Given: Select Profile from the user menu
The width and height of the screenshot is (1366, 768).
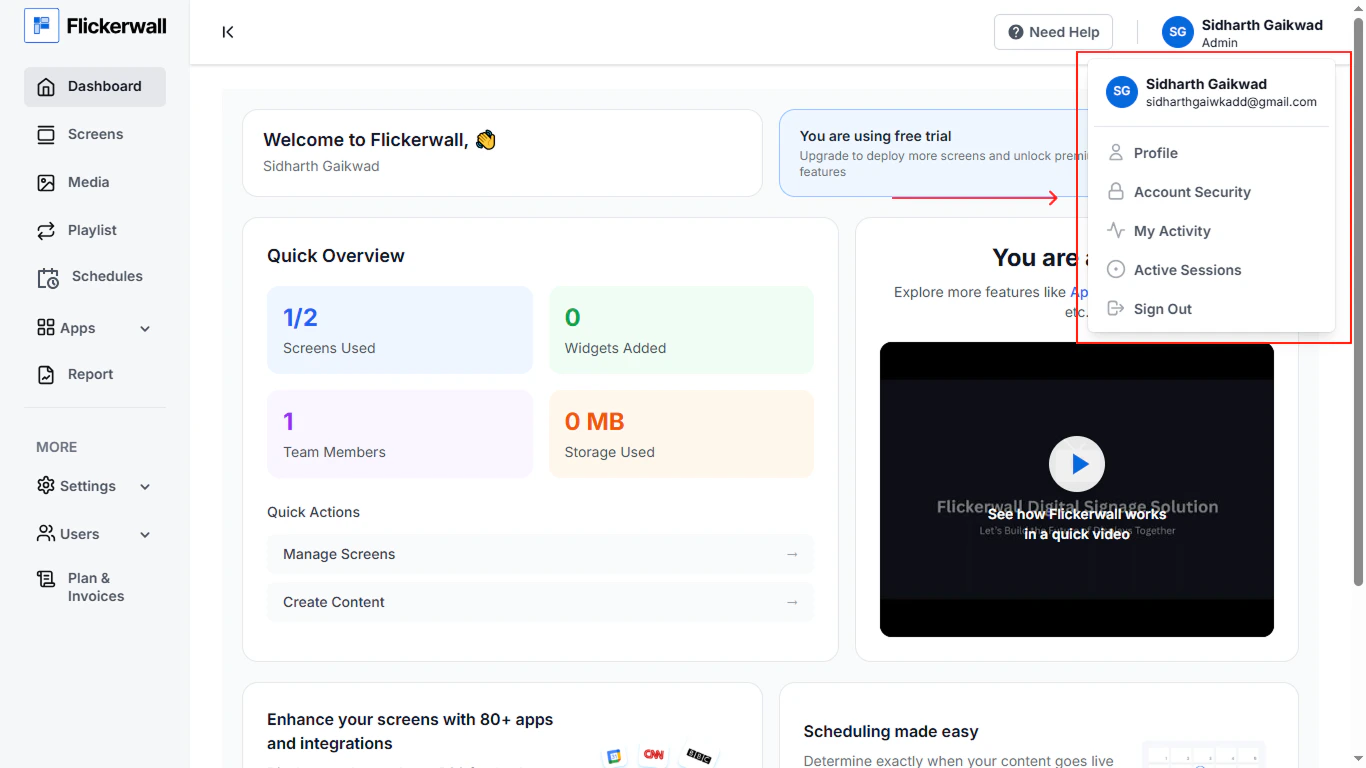Looking at the screenshot, I should (x=1211, y=153).
